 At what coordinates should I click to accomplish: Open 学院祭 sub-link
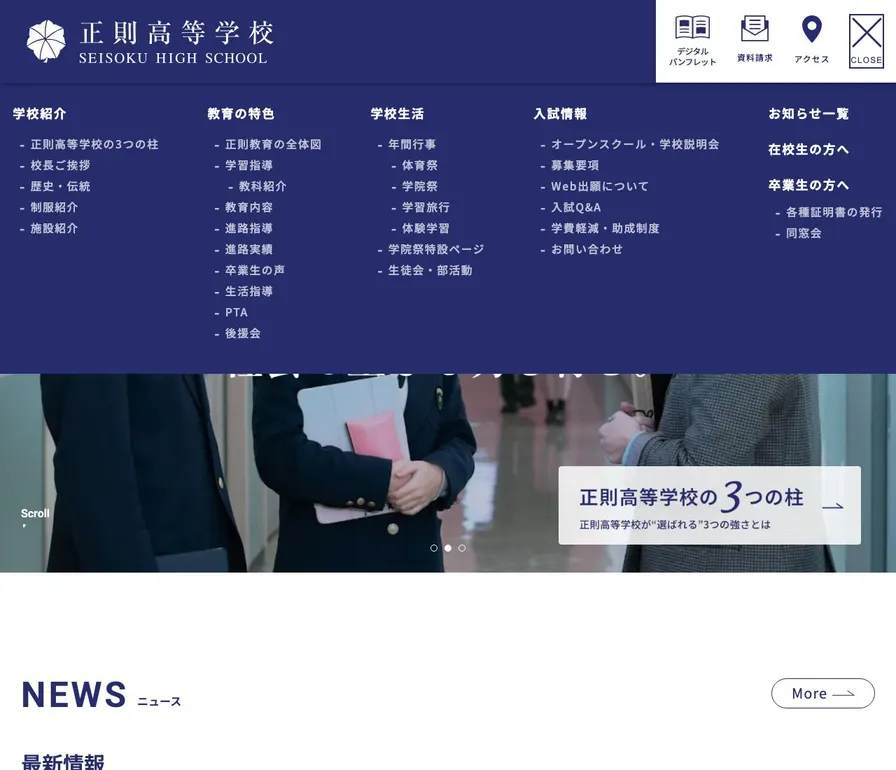(x=419, y=186)
